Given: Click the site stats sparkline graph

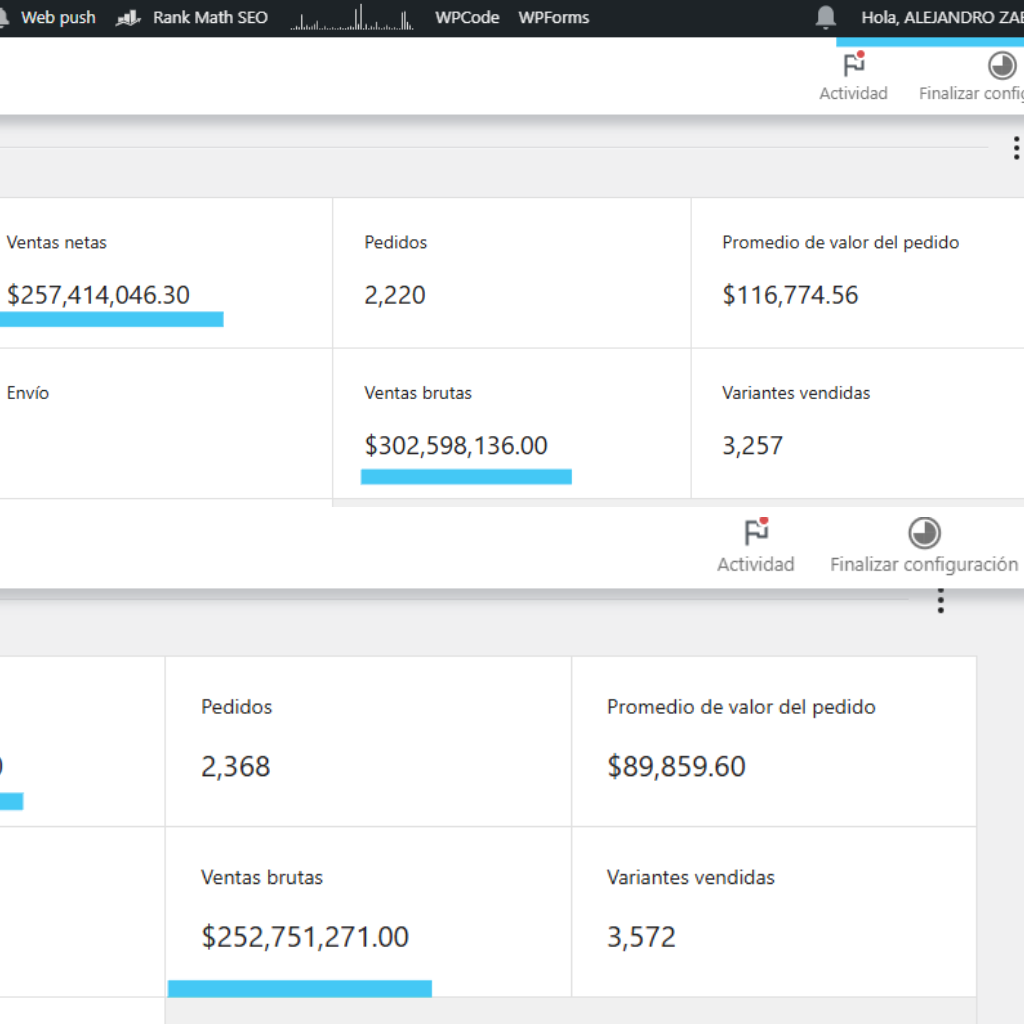Looking at the screenshot, I should pyautogui.click(x=351, y=18).
